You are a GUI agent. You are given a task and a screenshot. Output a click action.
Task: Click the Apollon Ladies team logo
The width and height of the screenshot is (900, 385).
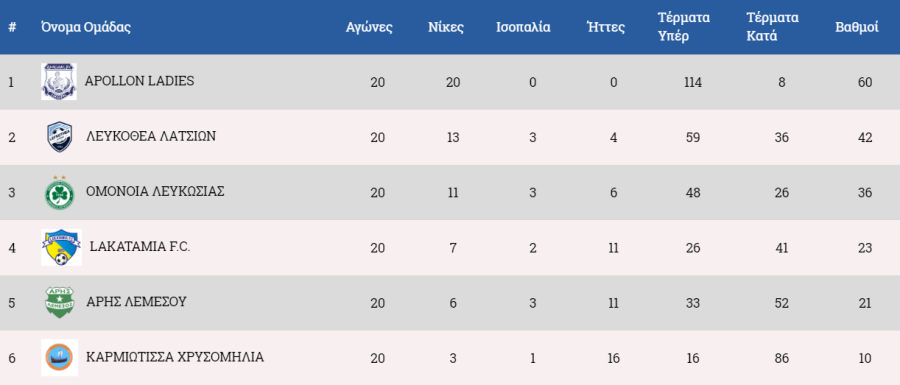(59, 81)
